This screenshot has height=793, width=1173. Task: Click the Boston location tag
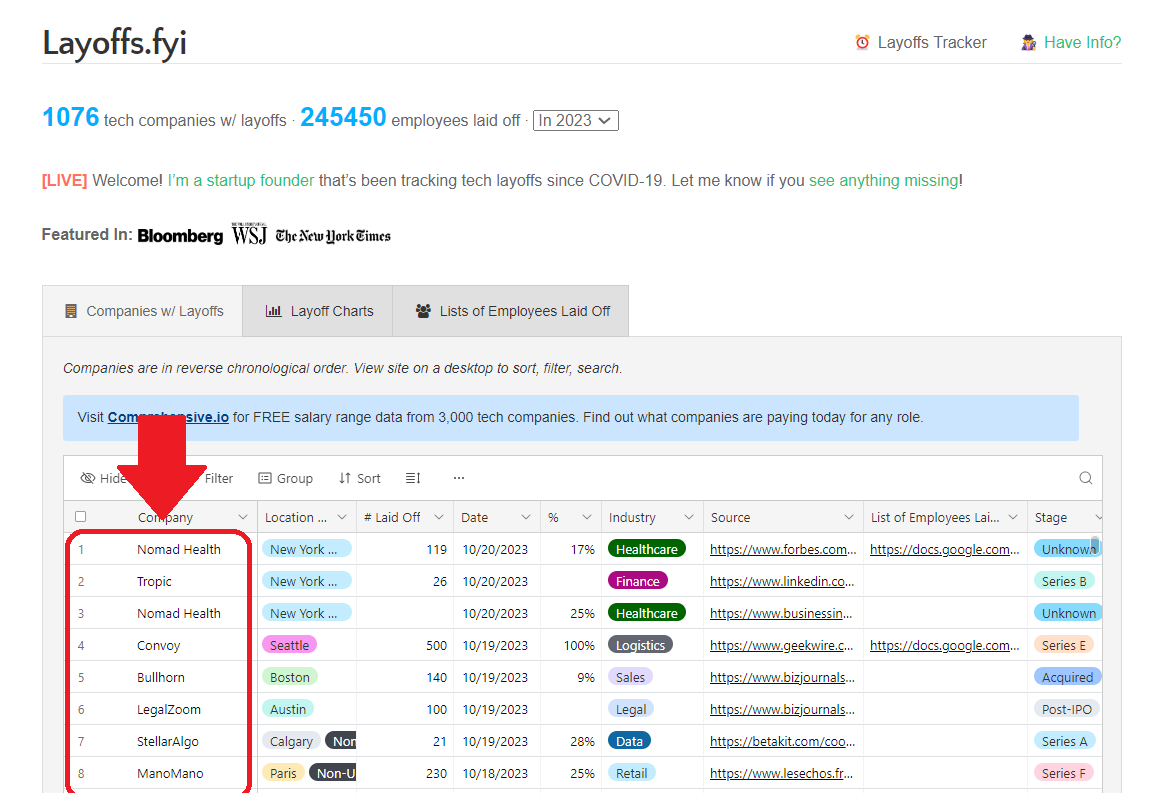(290, 677)
